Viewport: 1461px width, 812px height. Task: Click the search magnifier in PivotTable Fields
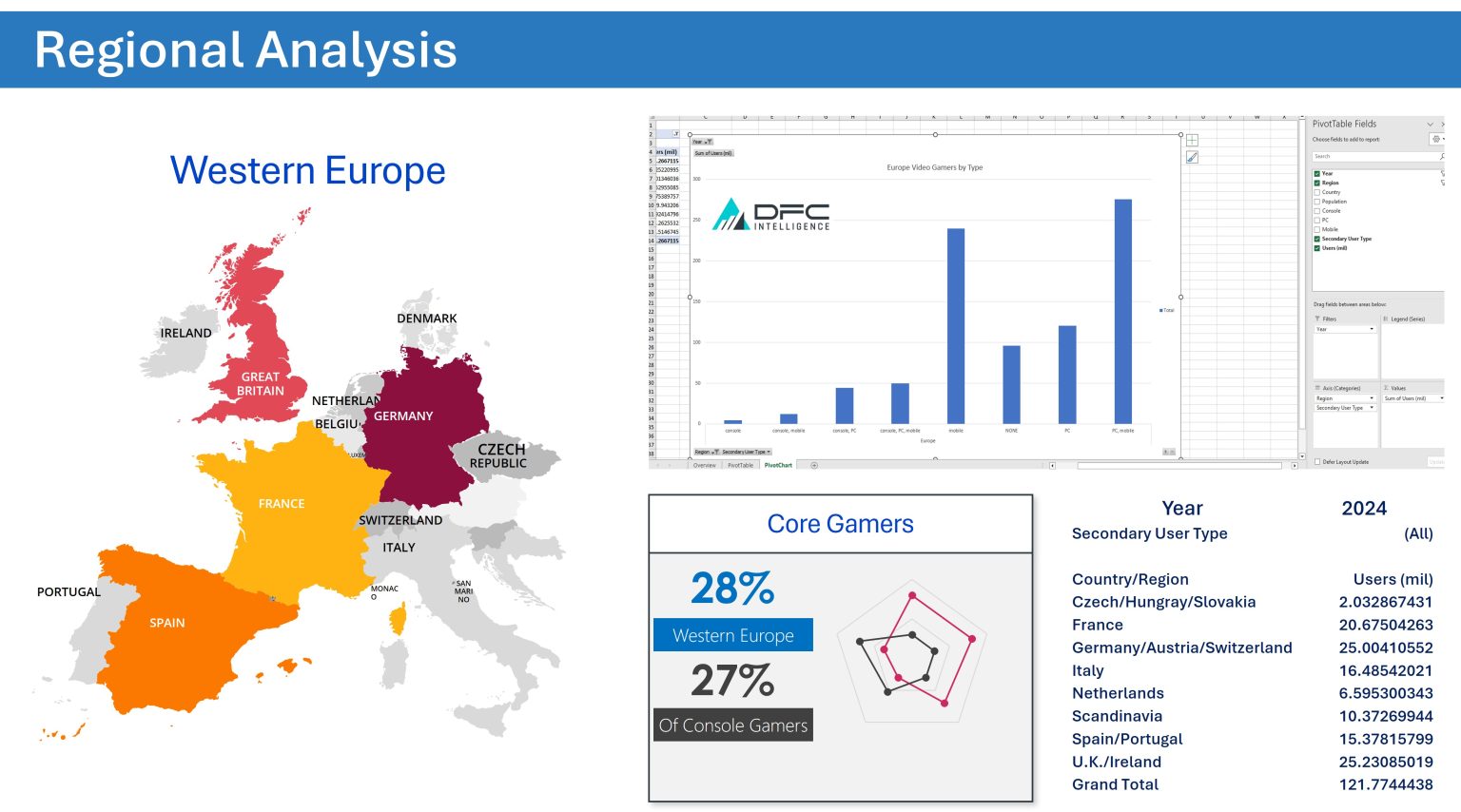tap(1443, 156)
